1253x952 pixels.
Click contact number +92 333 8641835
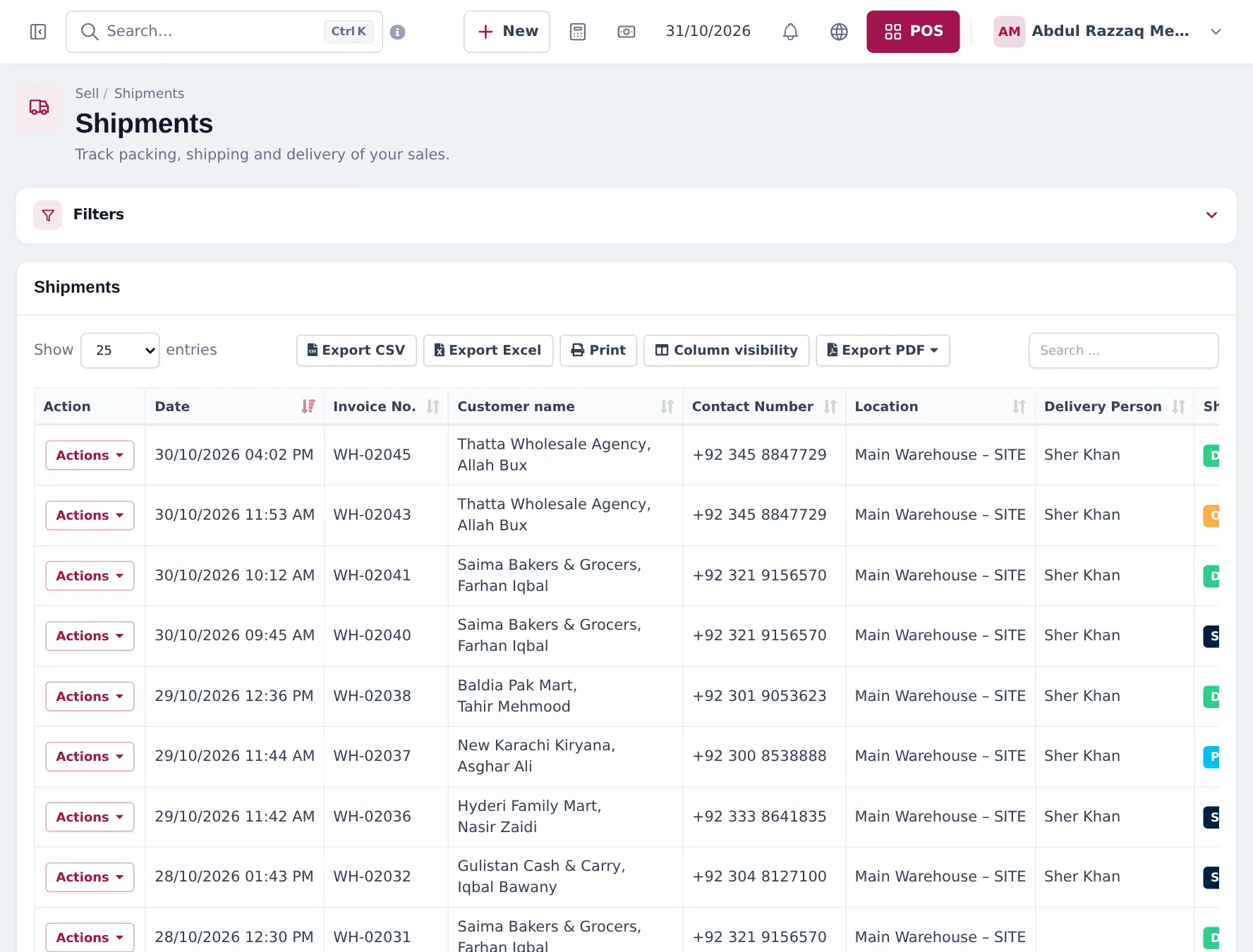tap(759, 817)
